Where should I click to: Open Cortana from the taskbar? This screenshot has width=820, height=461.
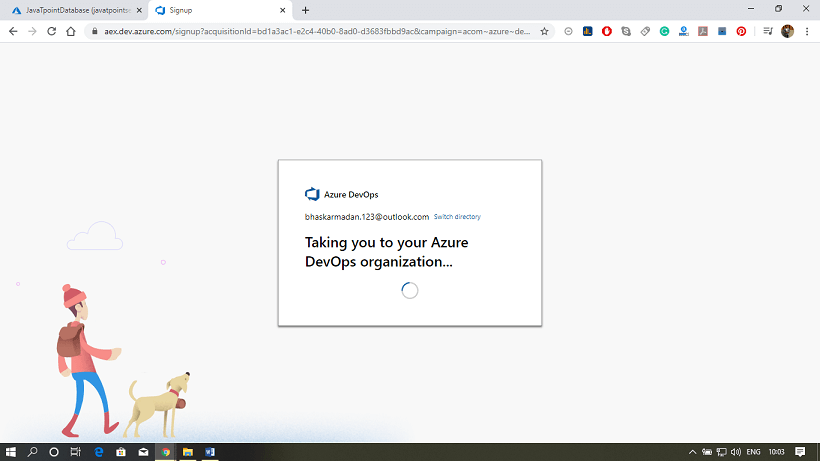54,452
